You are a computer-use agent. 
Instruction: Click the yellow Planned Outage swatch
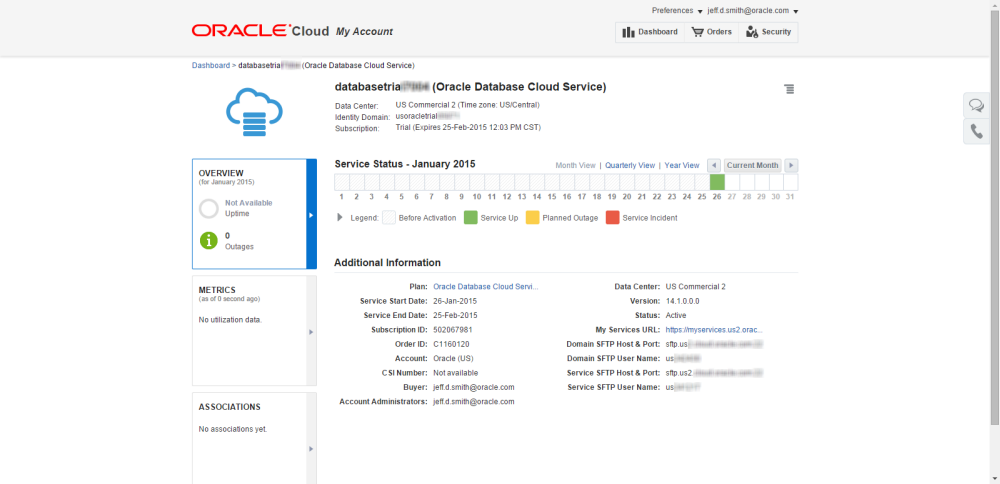pyautogui.click(x=533, y=217)
